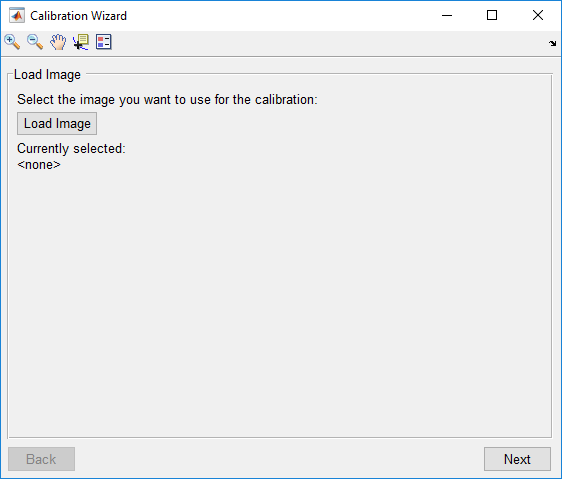562x479 pixels.
Task: Click the Load Image panel heading
Action: click(x=47, y=75)
